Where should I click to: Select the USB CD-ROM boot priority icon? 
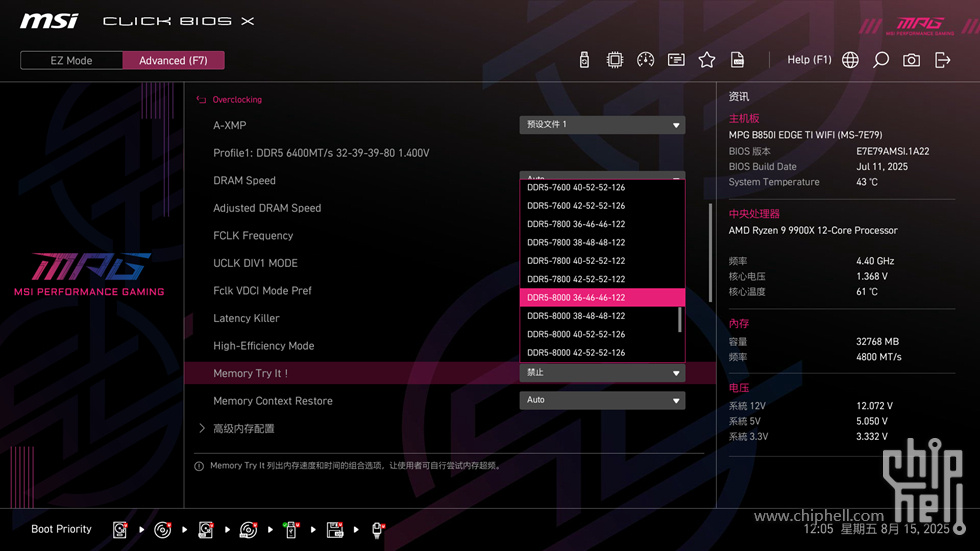tap(248, 530)
